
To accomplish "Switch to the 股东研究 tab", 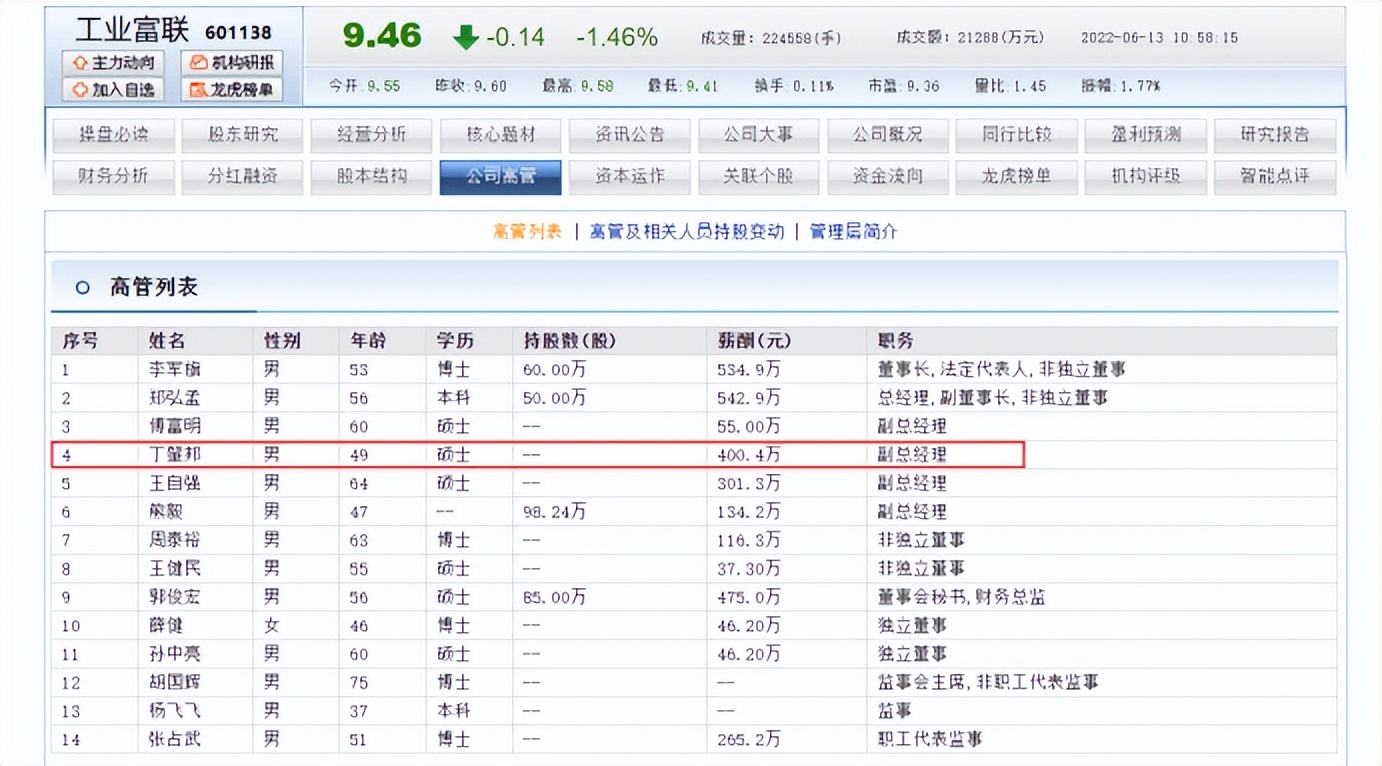I will 243,134.
